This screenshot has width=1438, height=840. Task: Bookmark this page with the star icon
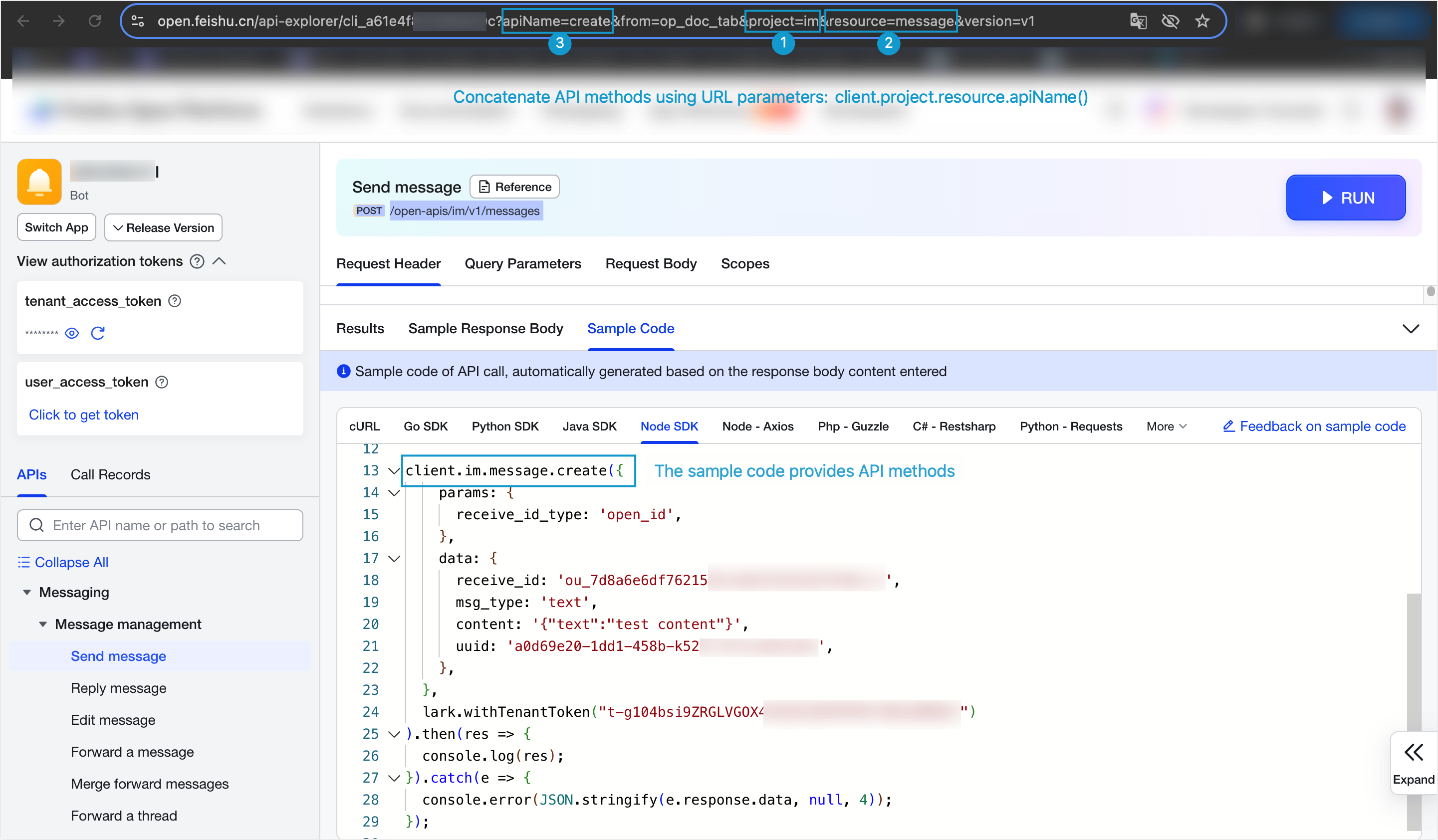tap(1202, 21)
